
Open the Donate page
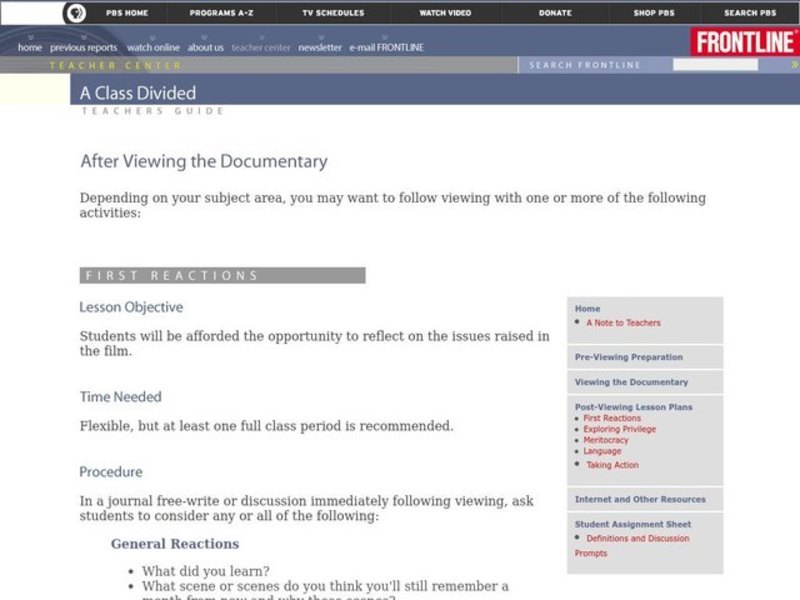555,13
